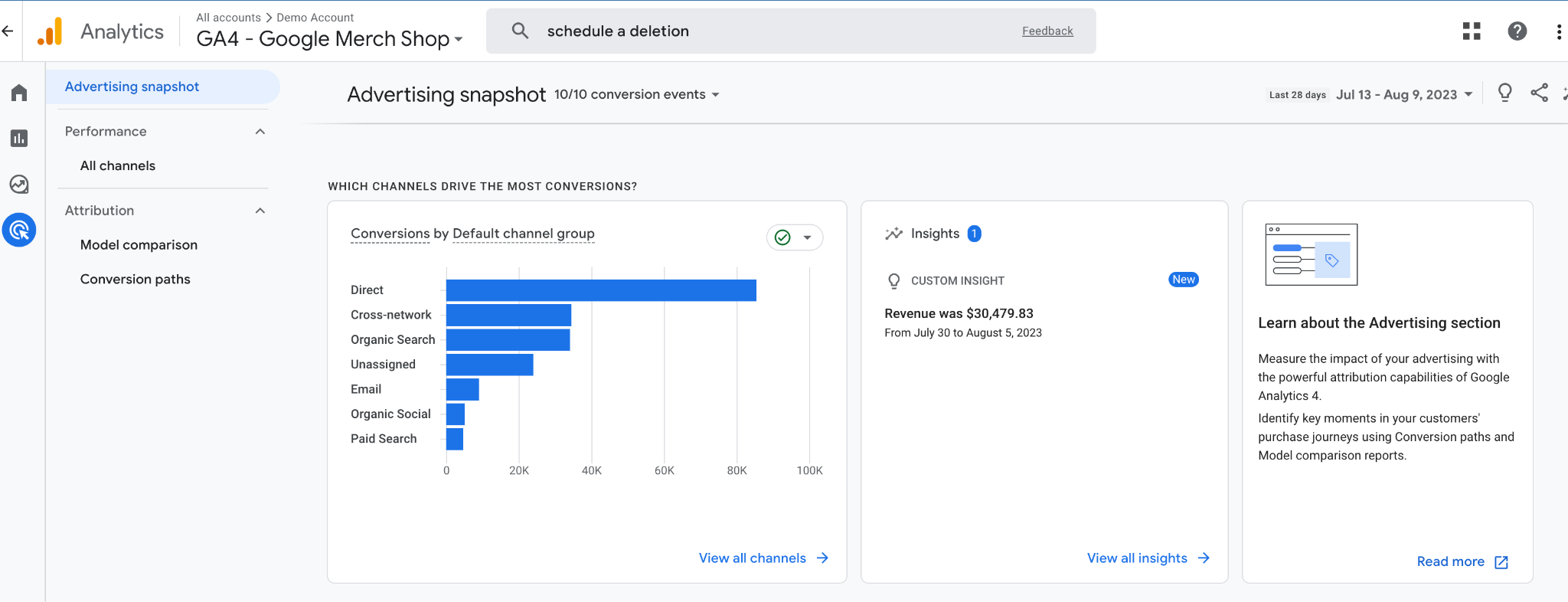Select Advertising snapshot in the sidebar
The width and height of the screenshot is (1568, 602).
pos(162,87)
